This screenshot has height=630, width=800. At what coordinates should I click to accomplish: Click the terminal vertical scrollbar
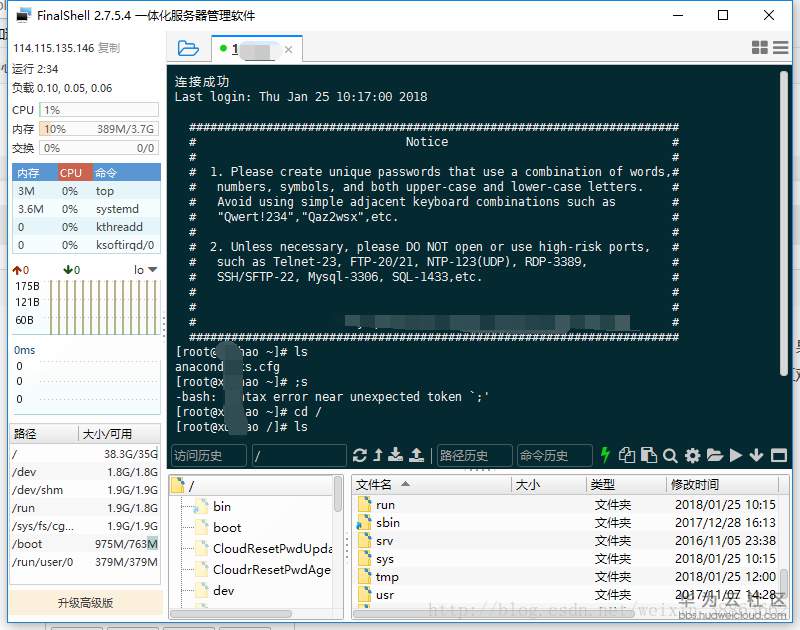pos(784,223)
